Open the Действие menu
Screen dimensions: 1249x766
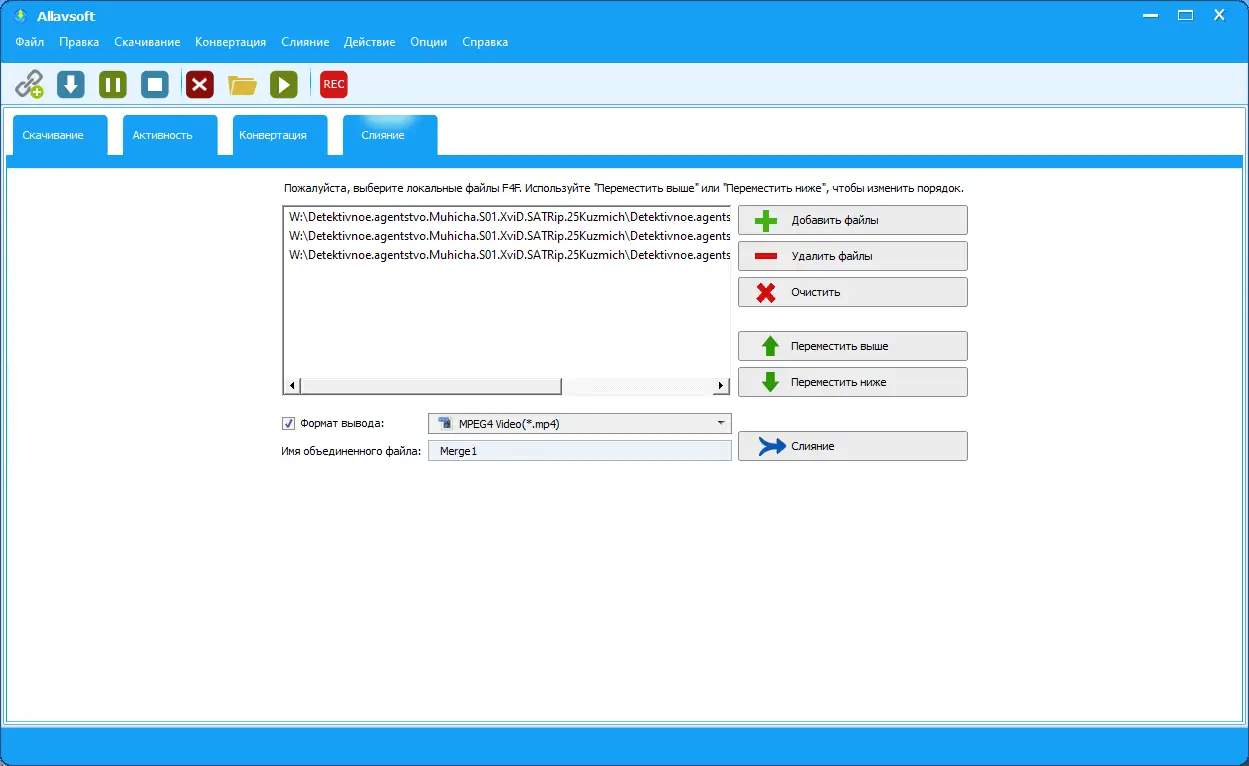pyautogui.click(x=370, y=42)
